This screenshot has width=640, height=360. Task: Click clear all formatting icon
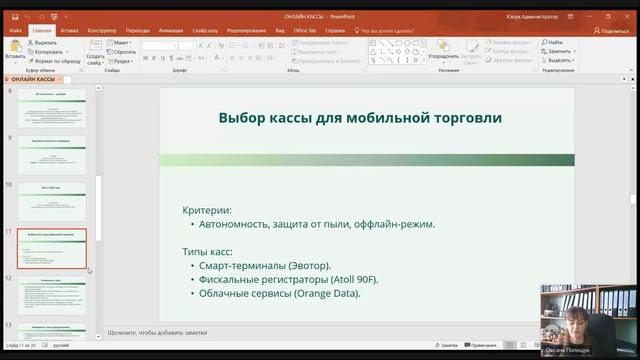(x=221, y=46)
